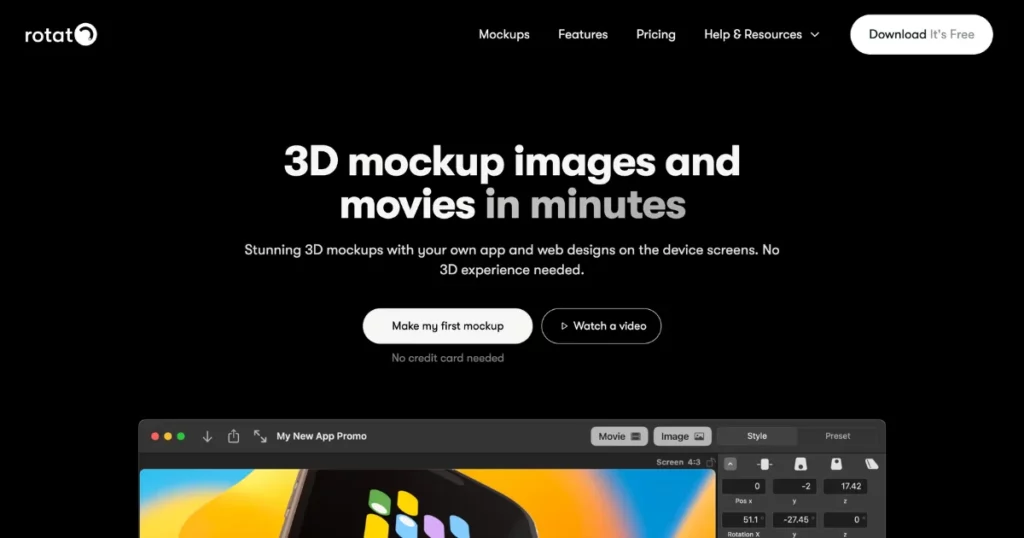The width and height of the screenshot is (1024, 538).
Task: Click the Rotation z field showing 0
Action: coord(845,520)
